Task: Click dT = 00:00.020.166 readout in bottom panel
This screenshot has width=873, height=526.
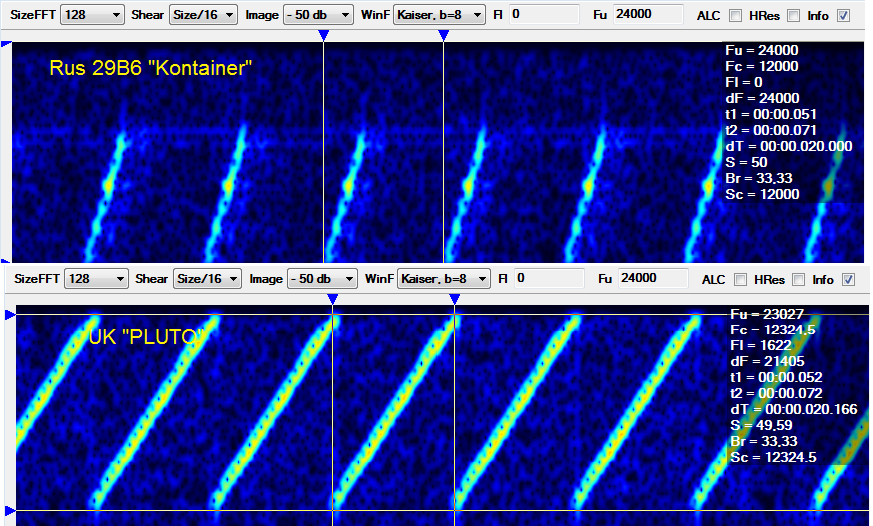Action: [x=793, y=409]
